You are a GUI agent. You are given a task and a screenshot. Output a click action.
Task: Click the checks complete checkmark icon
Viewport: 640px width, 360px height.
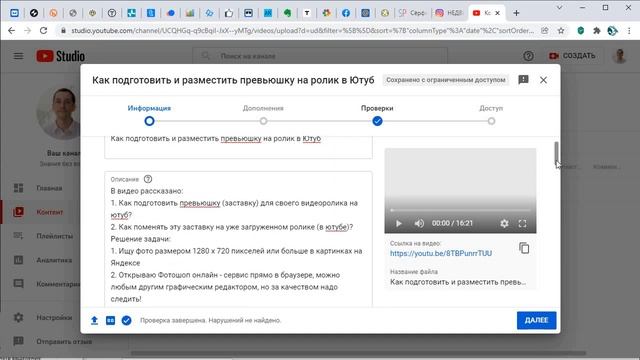126,320
